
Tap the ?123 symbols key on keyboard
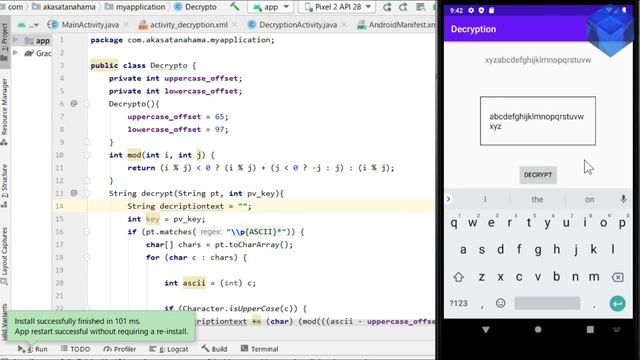tap(458, 303)
